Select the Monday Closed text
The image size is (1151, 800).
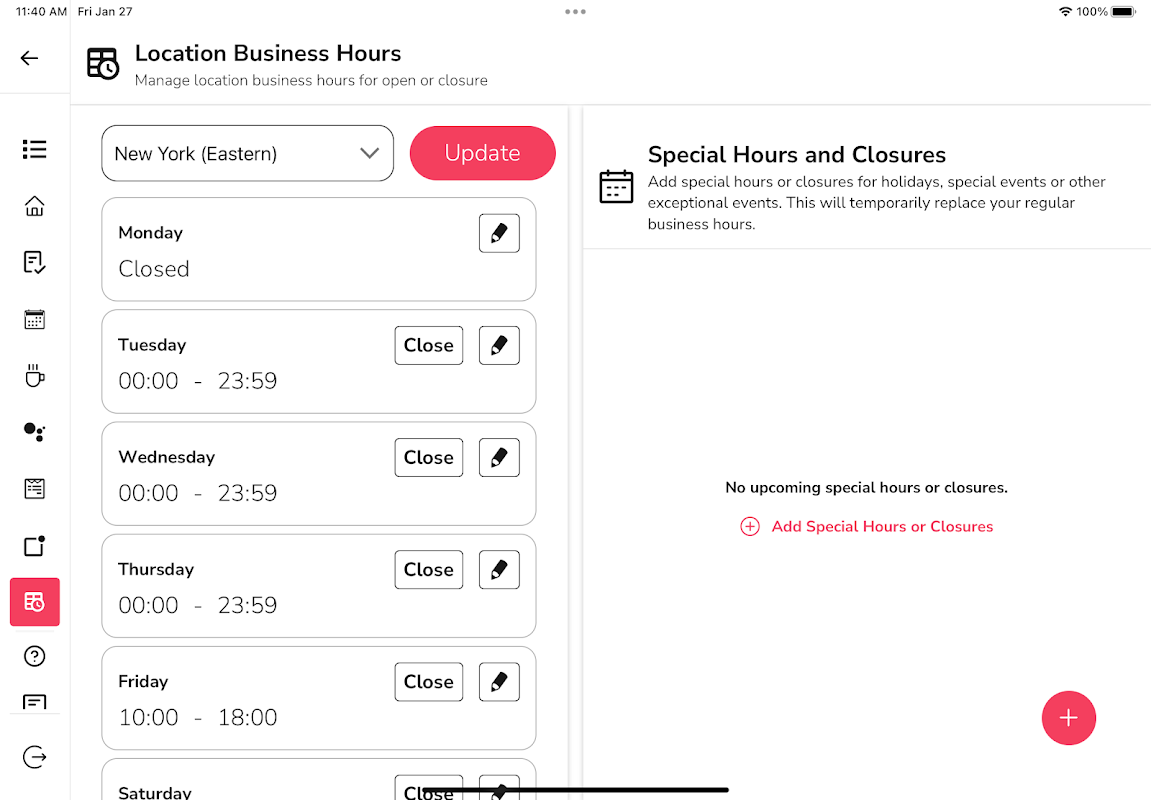154,269
